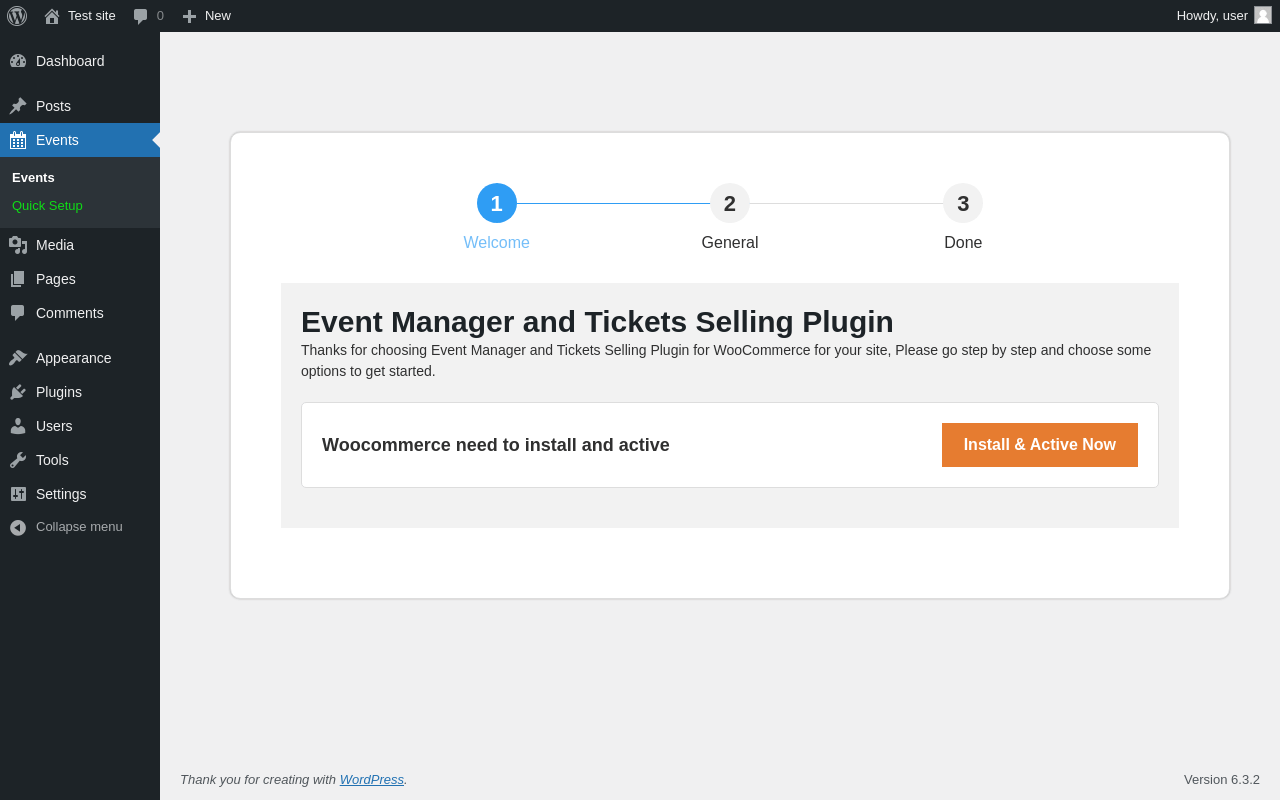Click the Dashboard gauge icon

coord(18,61)
